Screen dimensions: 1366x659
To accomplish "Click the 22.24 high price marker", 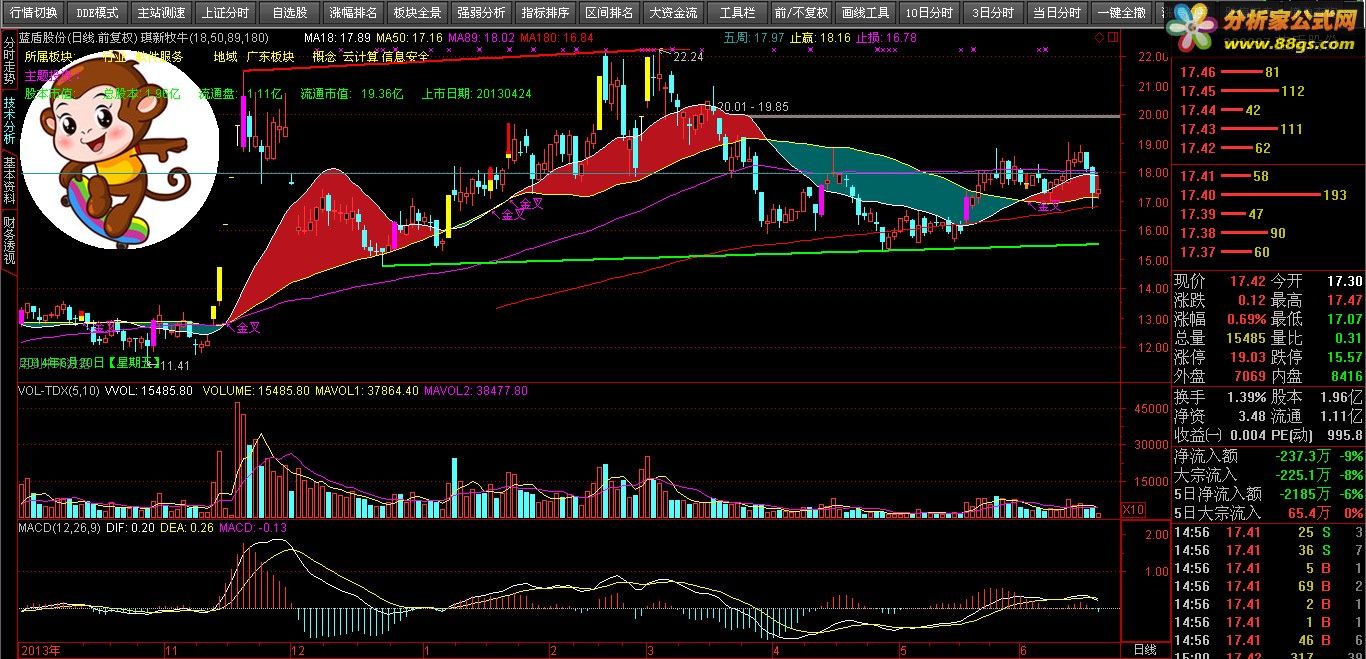I will 689,58.
